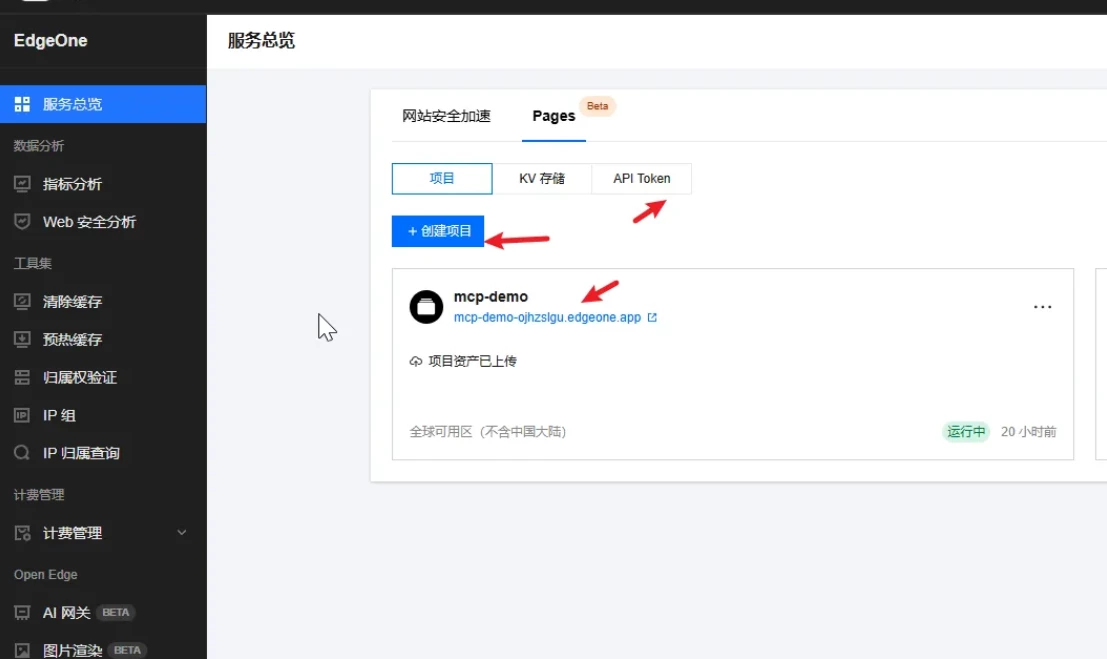The height and width of the screenshot is (659, 1107).
Task: Select the Pages tab
Action: tap(554, 116)
